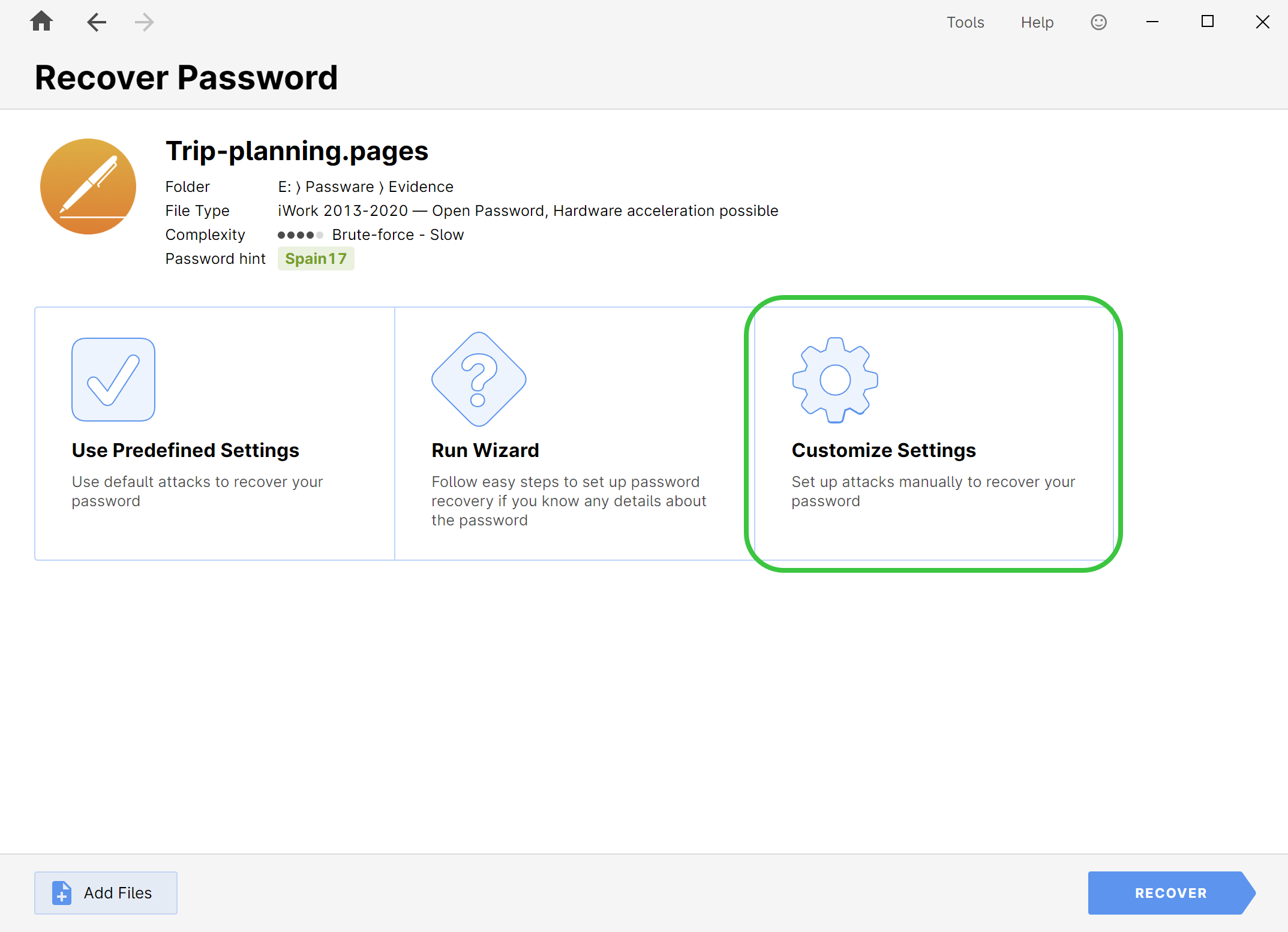
Task: Click 'Set up attacks manually' description
Action: tap(933, 491)
